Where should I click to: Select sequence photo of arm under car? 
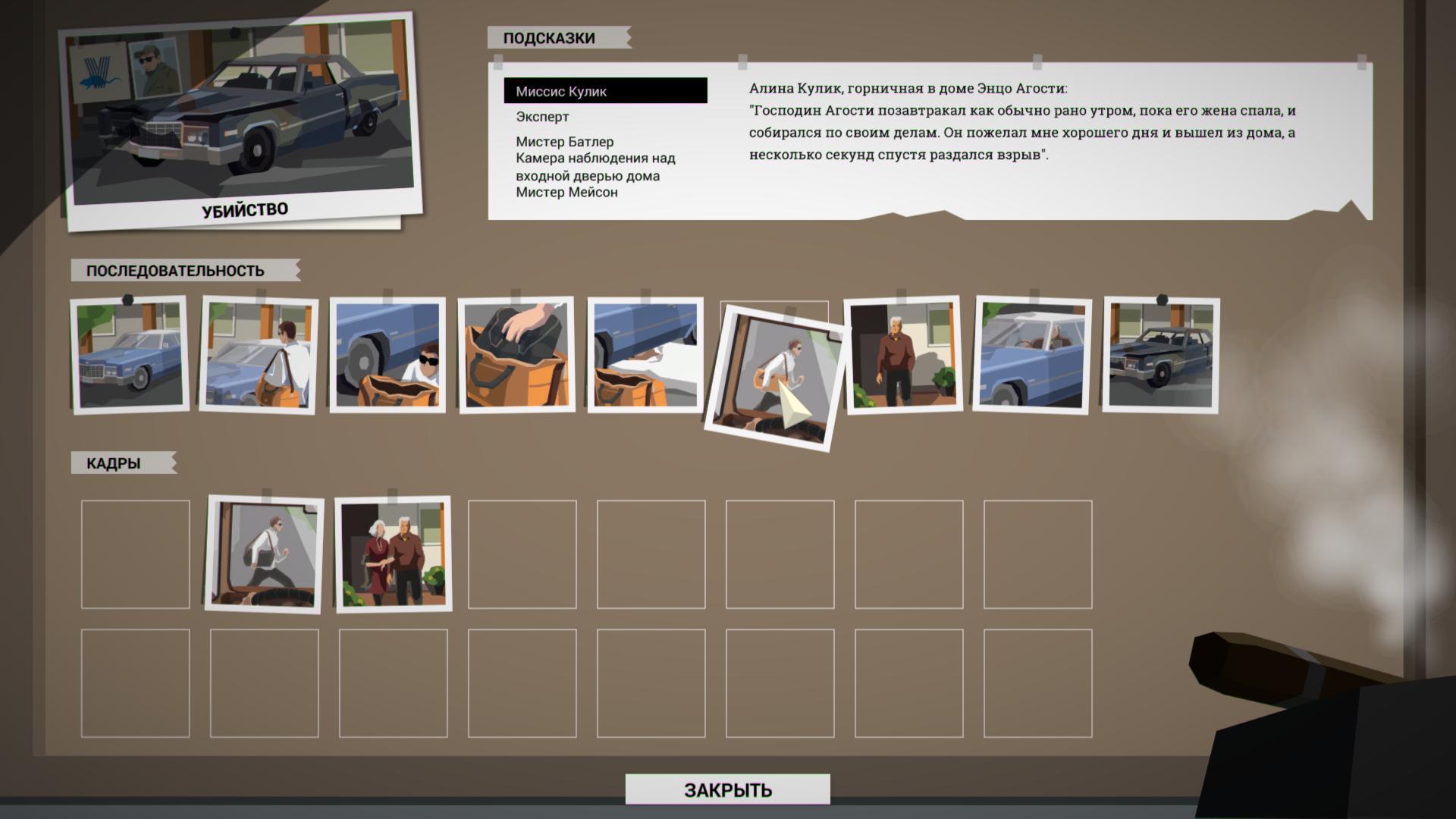645,355
